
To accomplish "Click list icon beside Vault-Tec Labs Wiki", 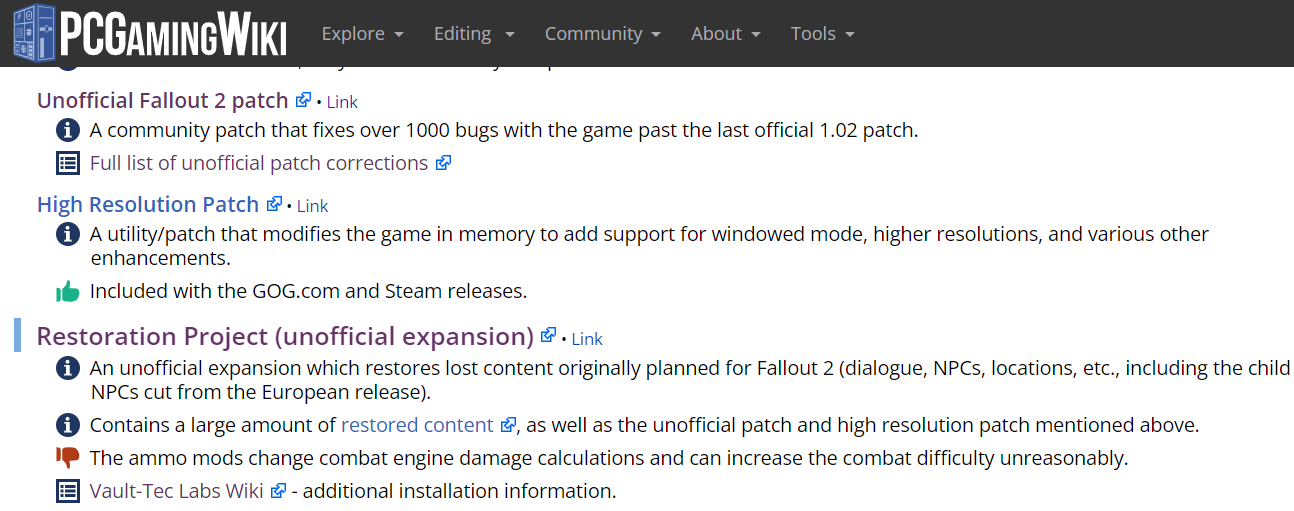I will (67, 491).
